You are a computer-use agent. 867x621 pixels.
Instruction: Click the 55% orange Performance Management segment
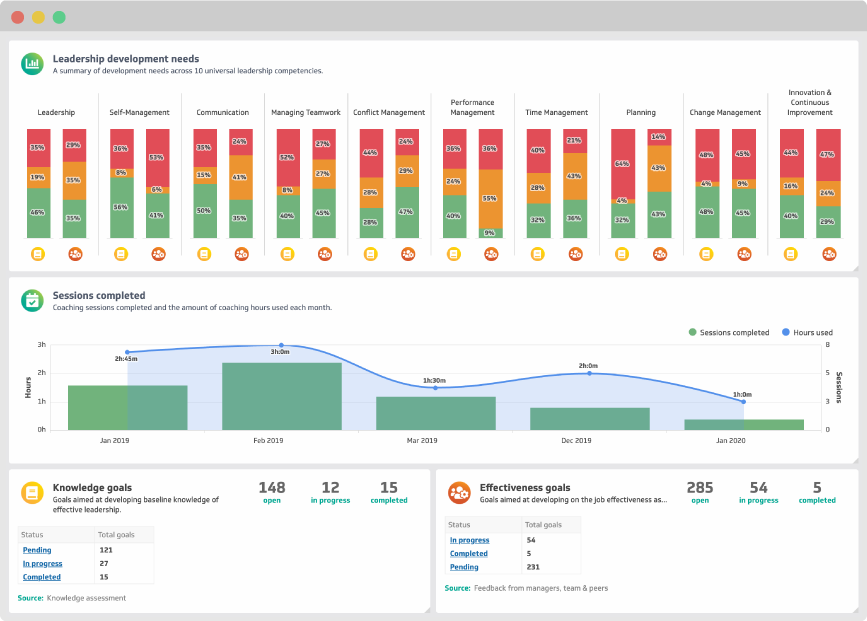click(x=490, y=198)
